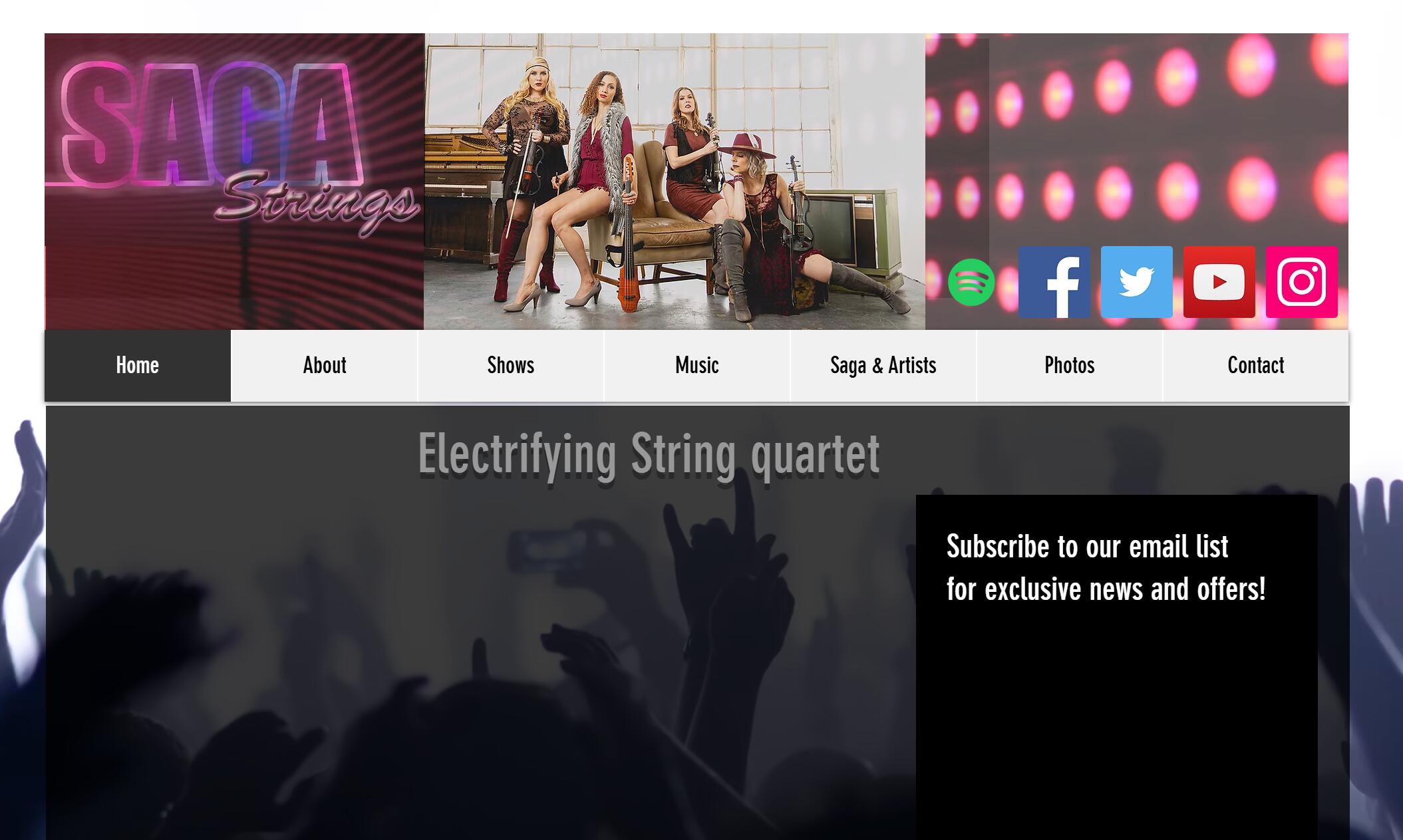Click the Electrifying String quartet heading
Viewport: 1403px width, 840px height.
649,455
